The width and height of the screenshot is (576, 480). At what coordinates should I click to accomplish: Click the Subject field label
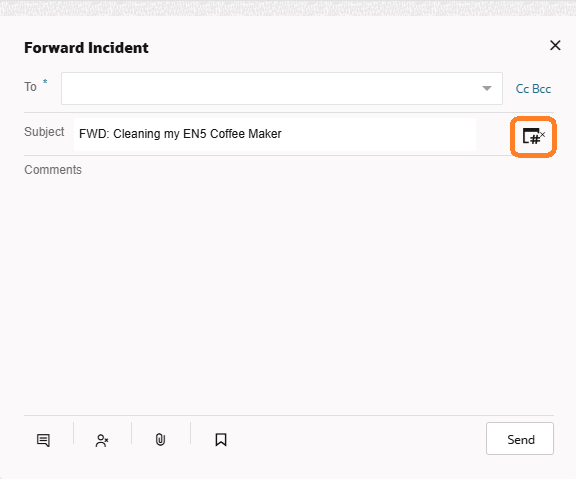pyautogui.click(x=44, y=132)
